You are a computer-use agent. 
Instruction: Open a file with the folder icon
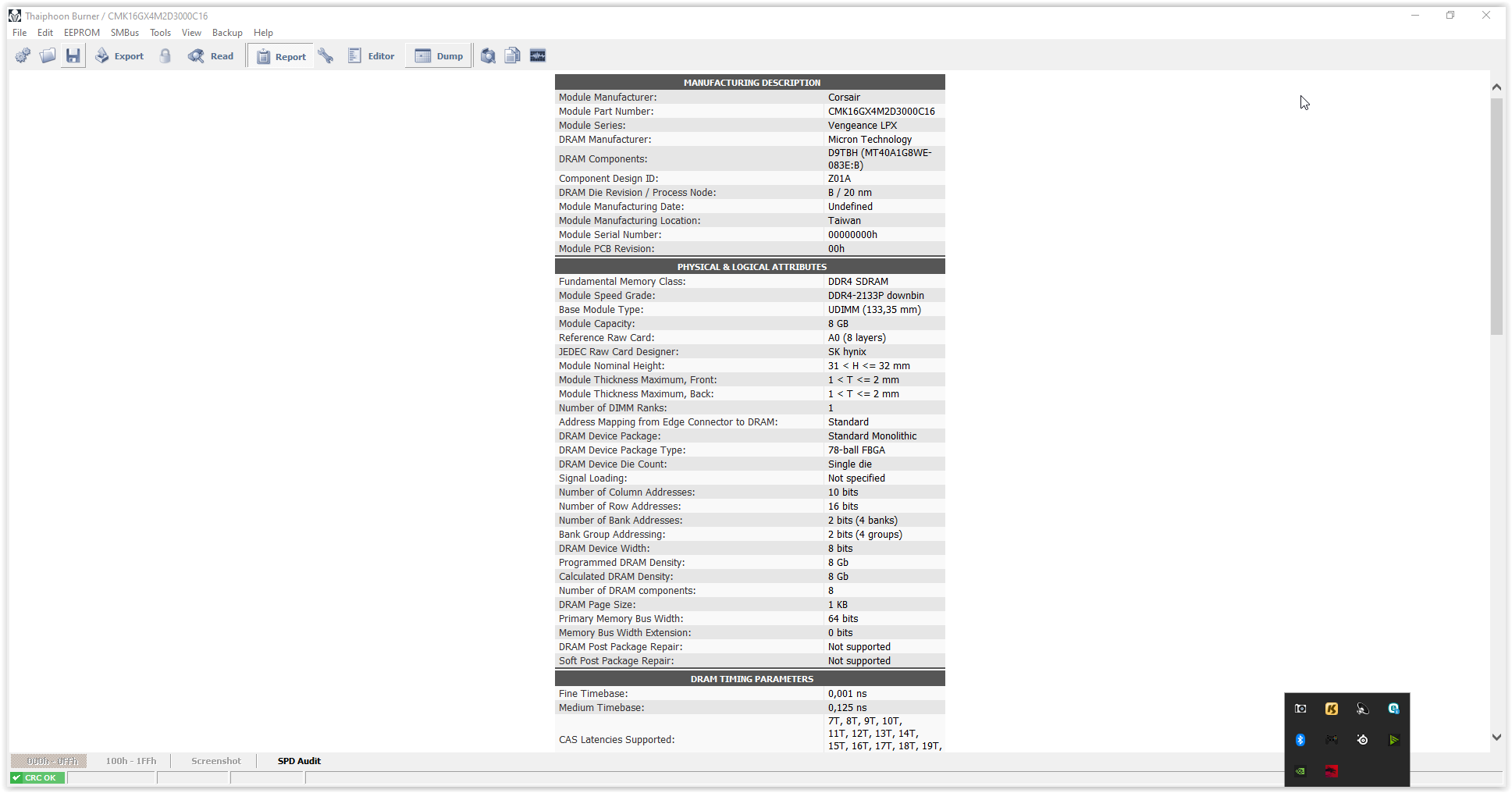pos(48,55)
